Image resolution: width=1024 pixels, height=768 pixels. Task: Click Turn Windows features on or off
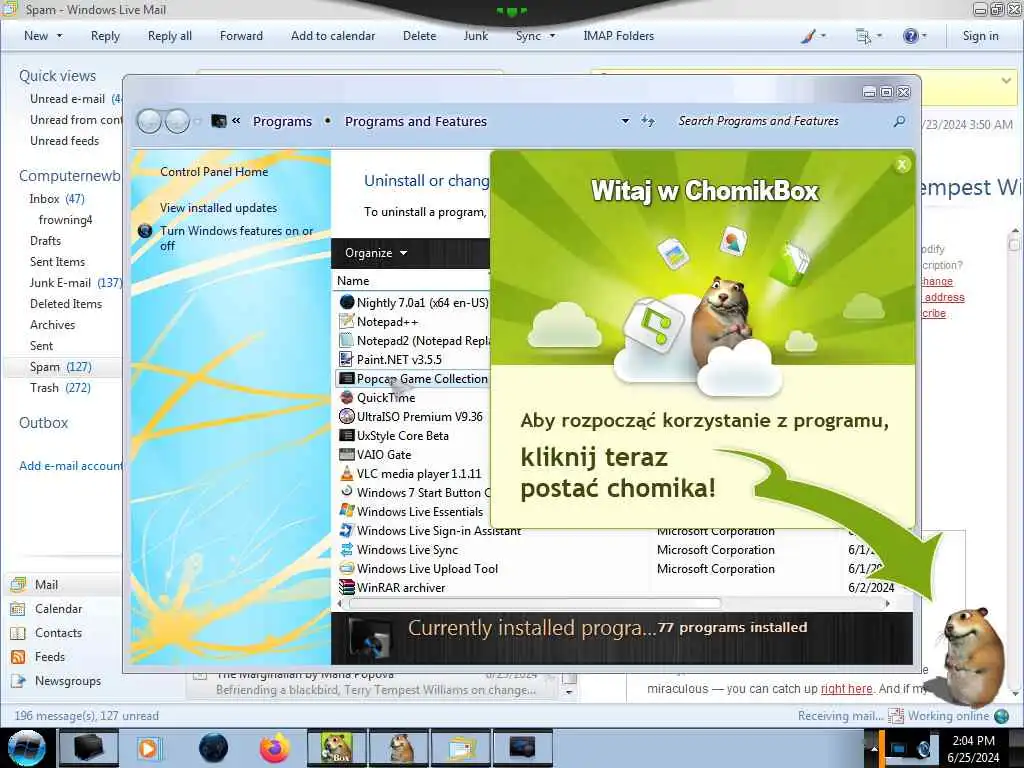click(236, 238)
